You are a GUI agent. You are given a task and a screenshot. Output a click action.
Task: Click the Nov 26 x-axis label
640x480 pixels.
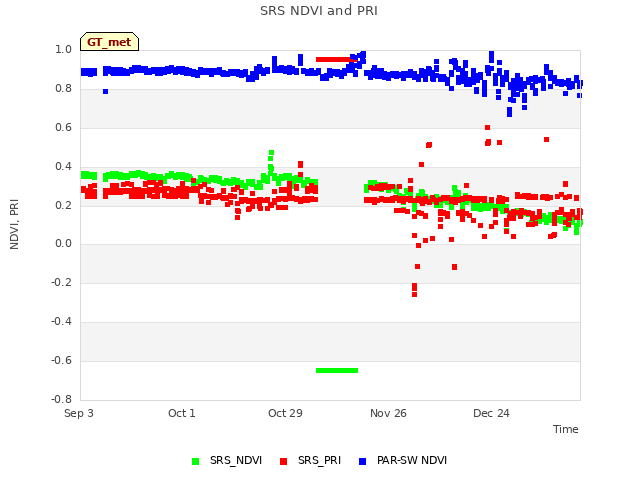388,413
